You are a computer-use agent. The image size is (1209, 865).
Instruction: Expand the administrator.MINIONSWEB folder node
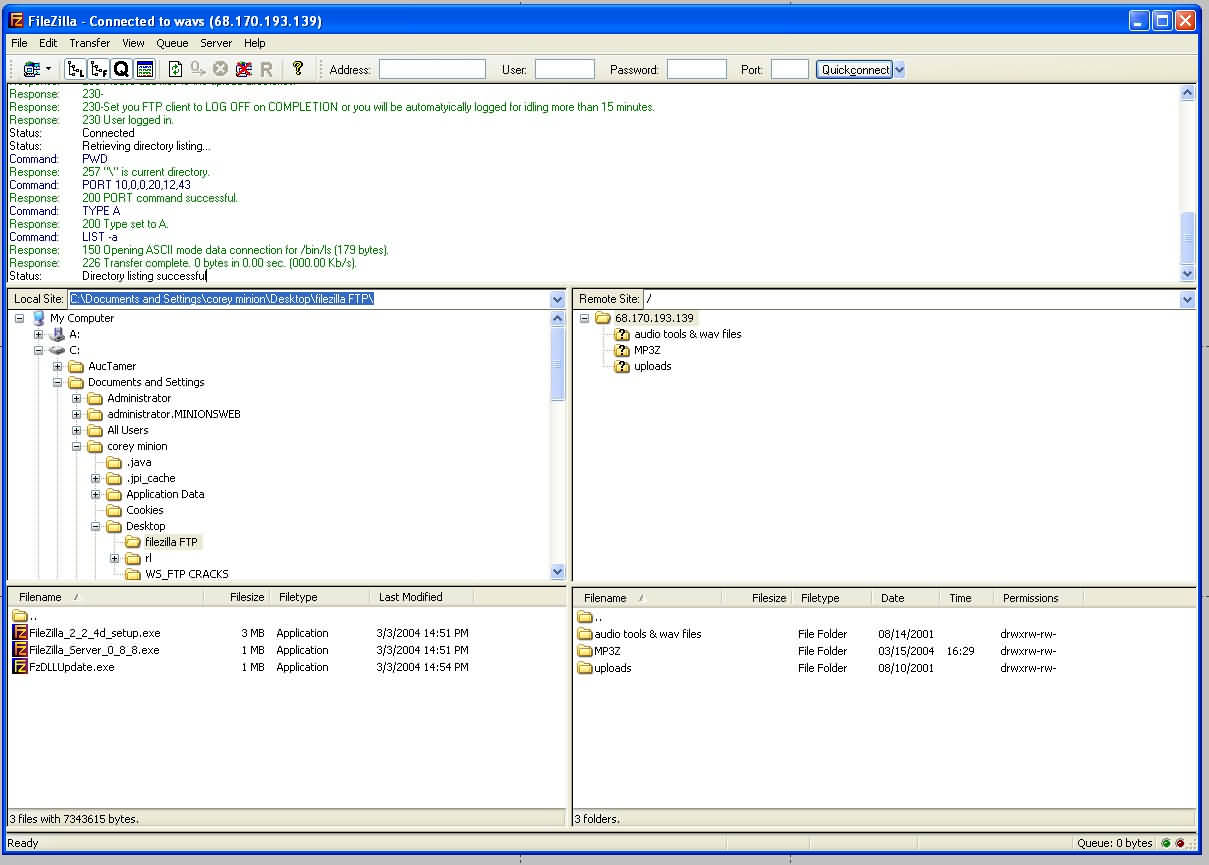pyautogui.click(x=76, y=414)
